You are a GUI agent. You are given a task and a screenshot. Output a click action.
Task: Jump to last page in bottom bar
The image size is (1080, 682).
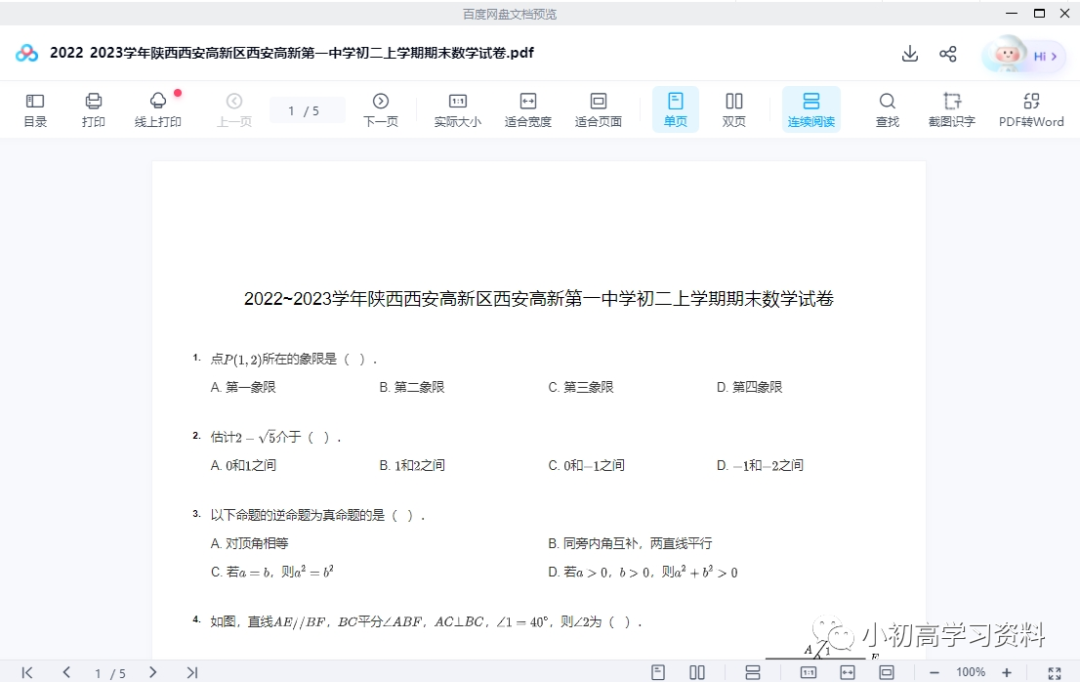(x=192, y=672)
